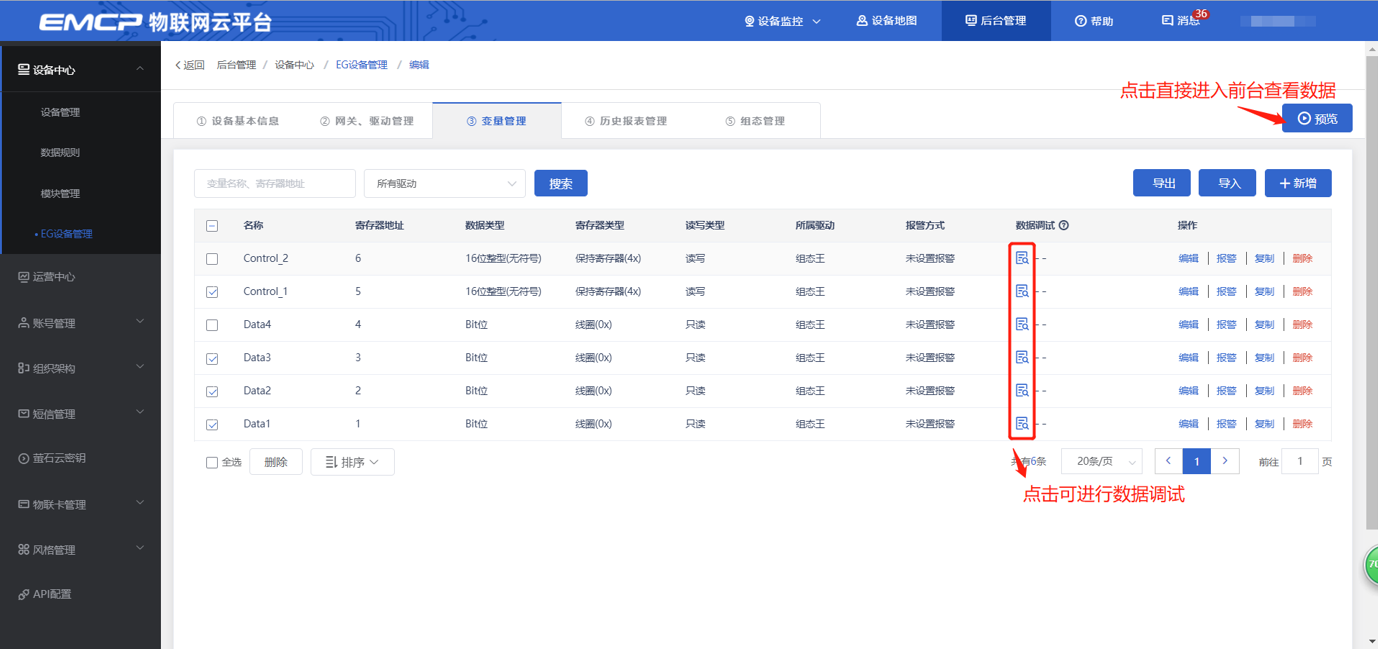Expand the 排序 sort dropdown
The width and height of the screenshot is (1378, 649).
[x=353, y=462]
